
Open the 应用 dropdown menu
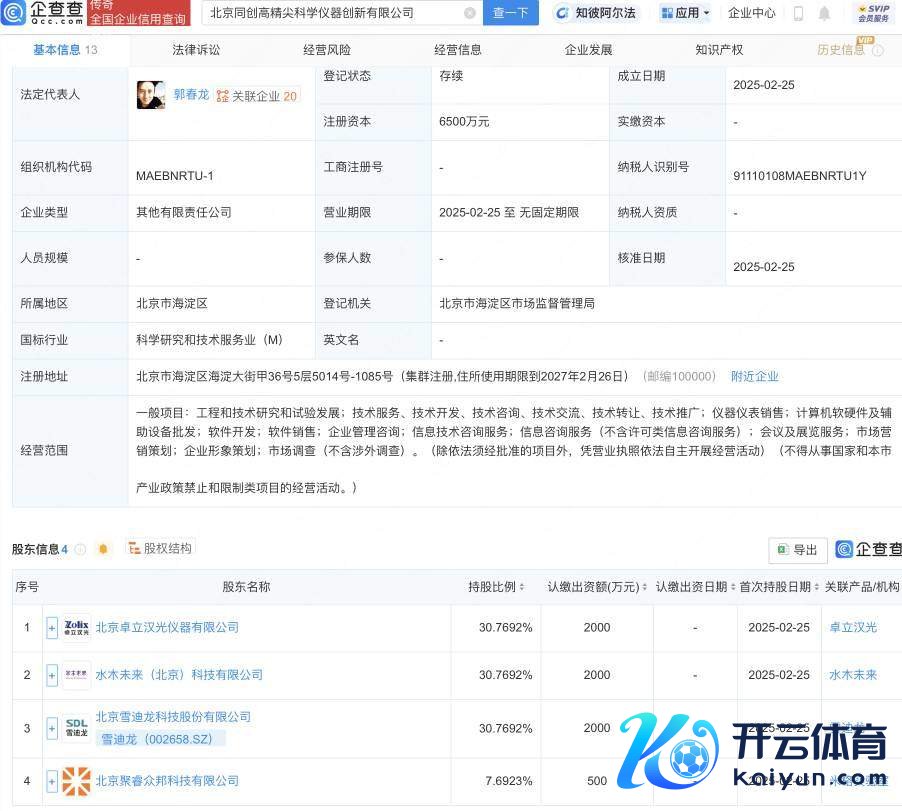[x=685, y=13]
